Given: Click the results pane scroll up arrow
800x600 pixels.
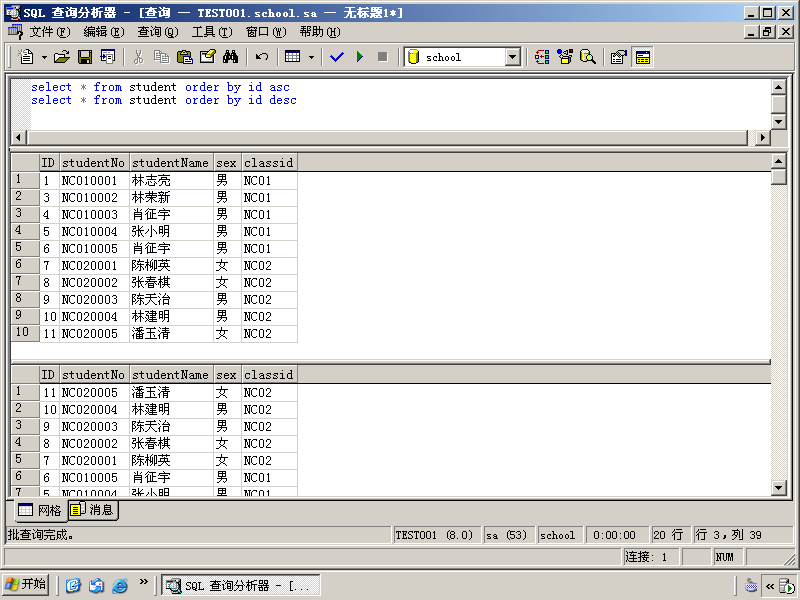Looking at the screenshot, I should tap(778, 162).
